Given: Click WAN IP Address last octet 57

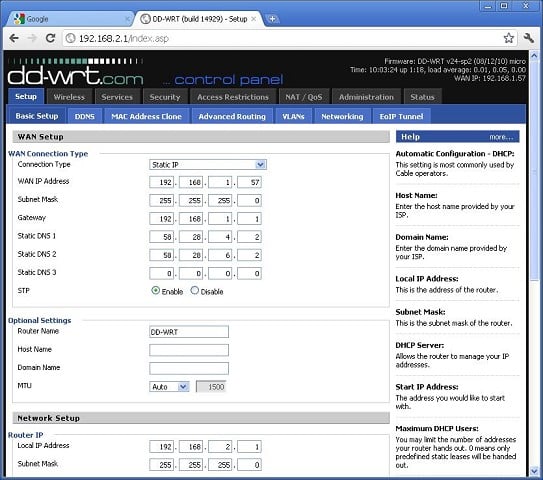Looking at the screenshot, I should [249, 182].
